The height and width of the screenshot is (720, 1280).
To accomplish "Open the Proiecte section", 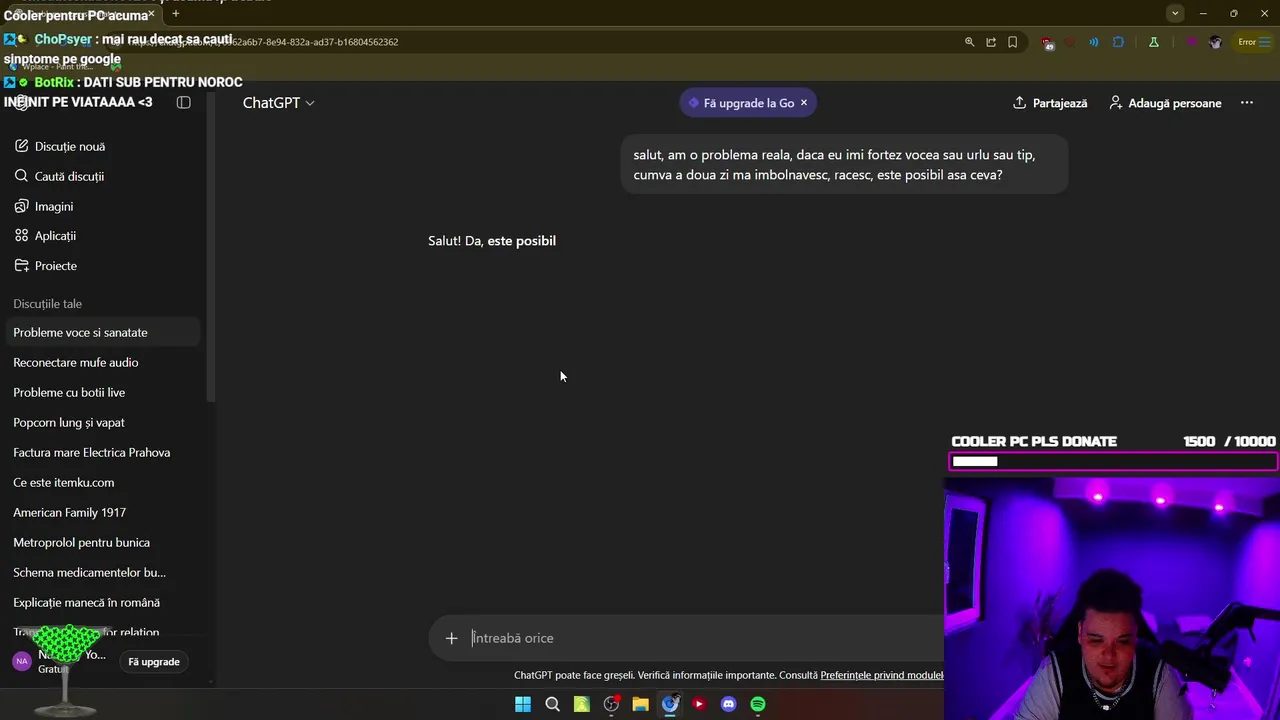I will point(46,266).
